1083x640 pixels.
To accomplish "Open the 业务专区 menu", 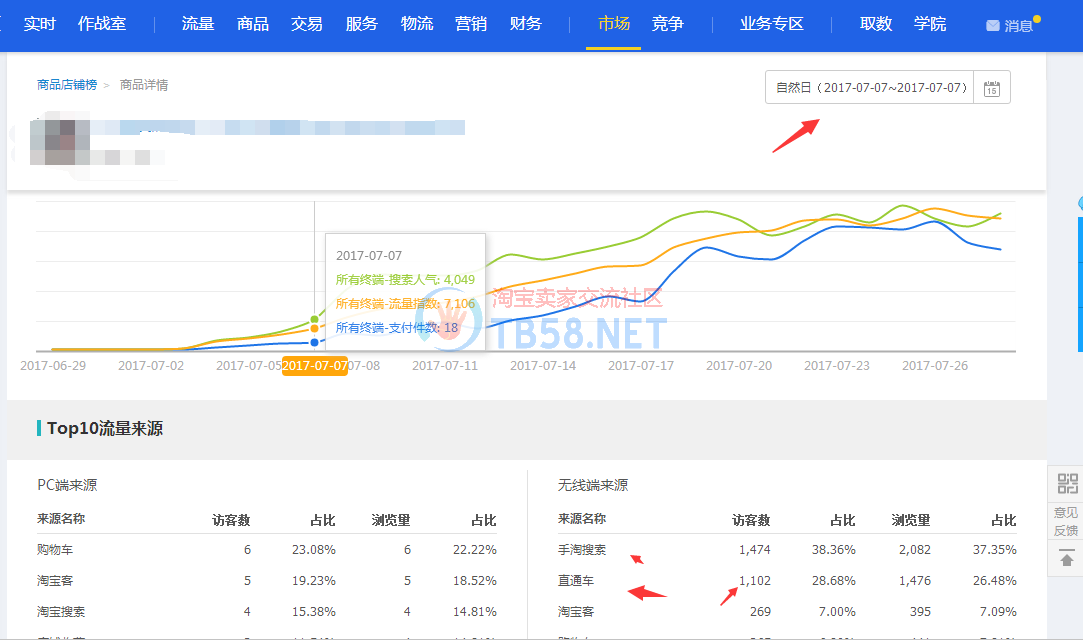I will 771,24.
